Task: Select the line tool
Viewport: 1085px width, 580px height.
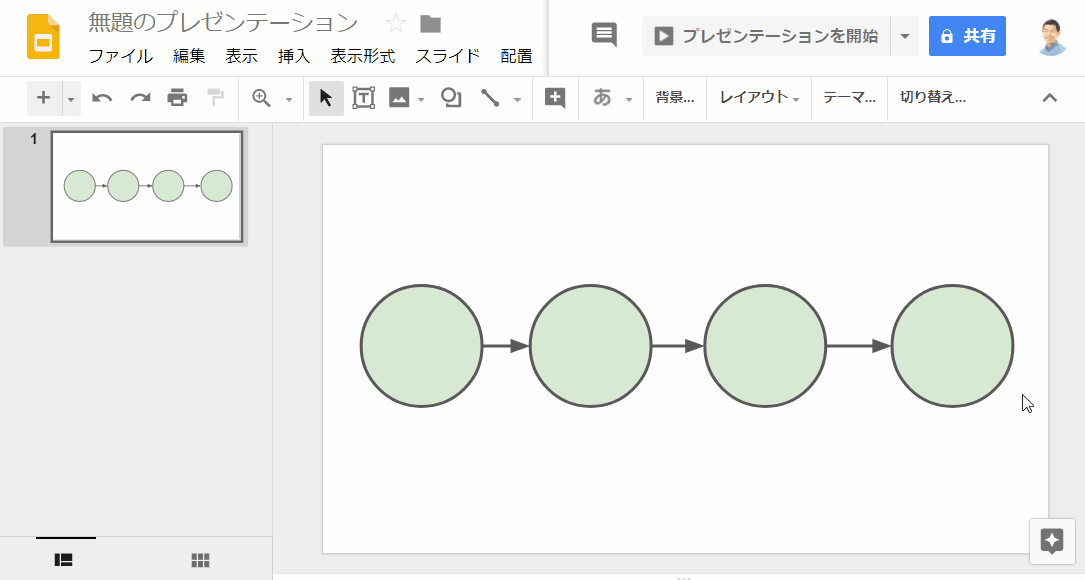Action: (x=491, y=98)
